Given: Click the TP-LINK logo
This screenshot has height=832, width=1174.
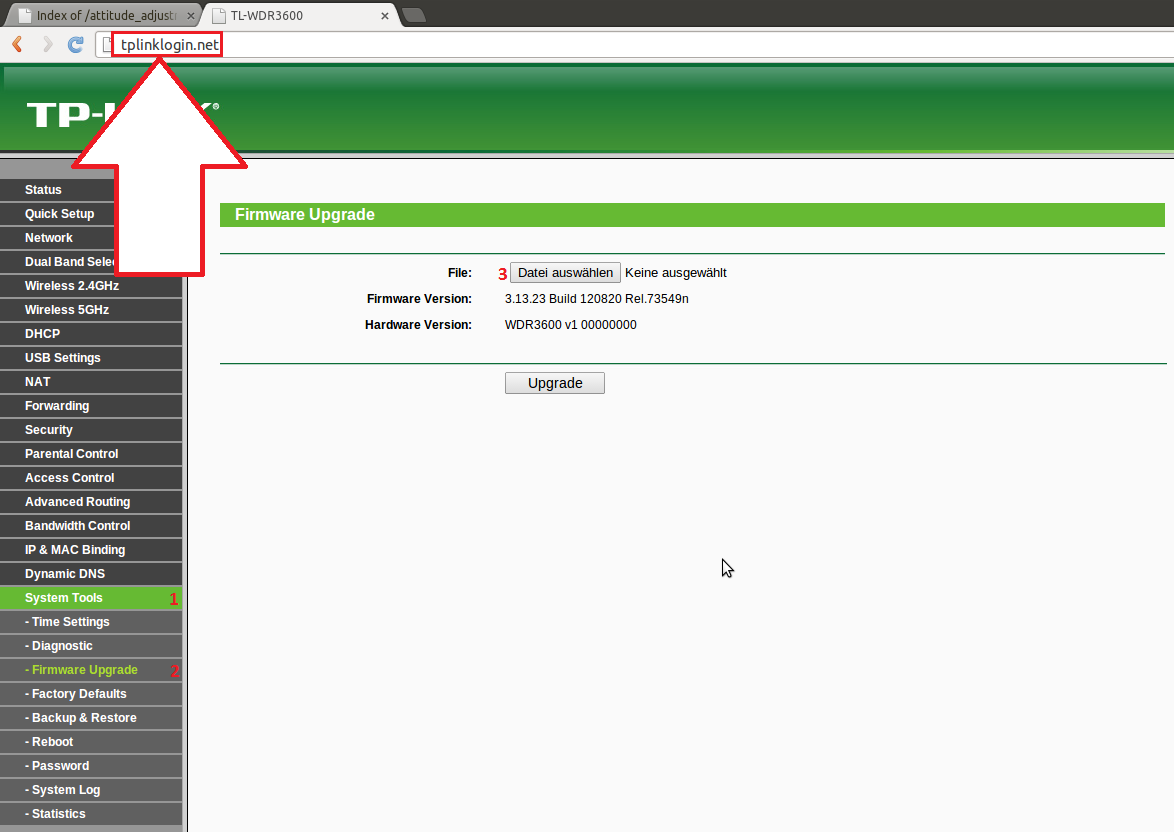Looking at the screenshot, I should click(122, 115).
